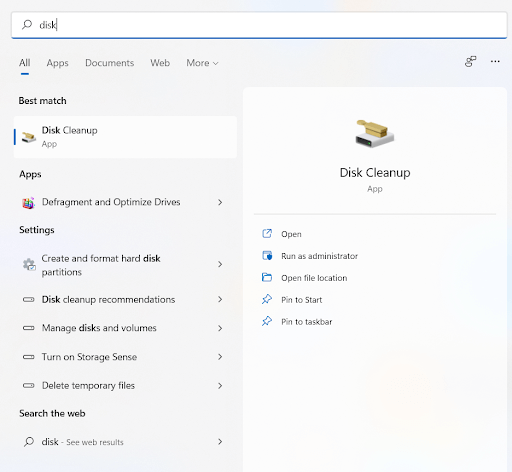Select the Web filter tab

[160, 63]
